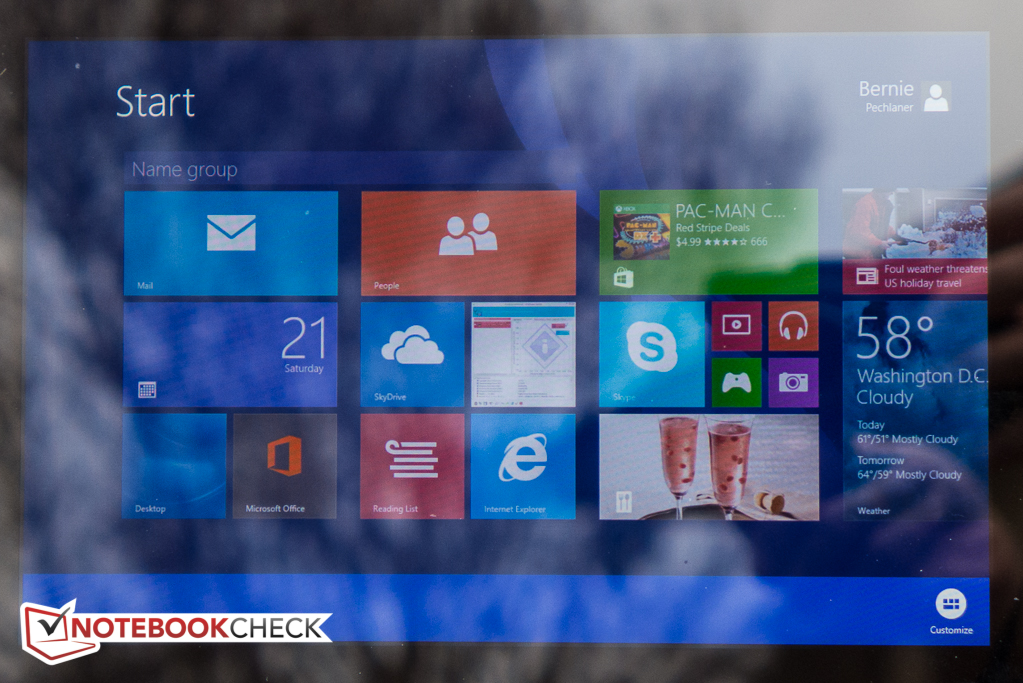Open the News tile about foul weather

915,241
